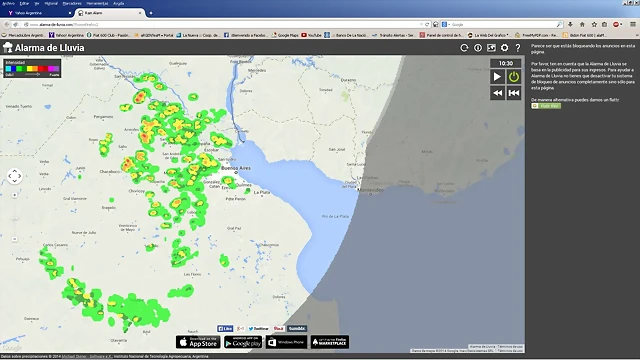Open the Google Maps bookmark
Viewport: 640px width, 360px height.
pyautogui.click(x=285, y=35)
